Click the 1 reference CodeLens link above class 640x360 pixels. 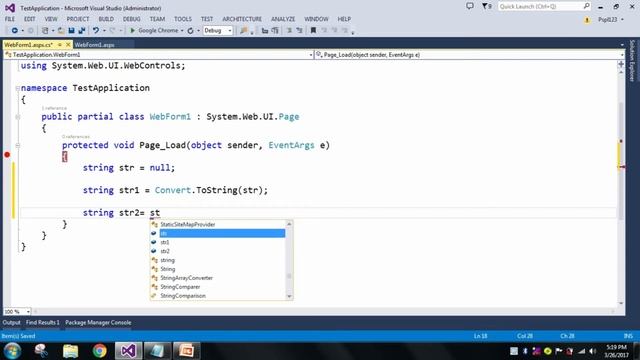point(54,108)
